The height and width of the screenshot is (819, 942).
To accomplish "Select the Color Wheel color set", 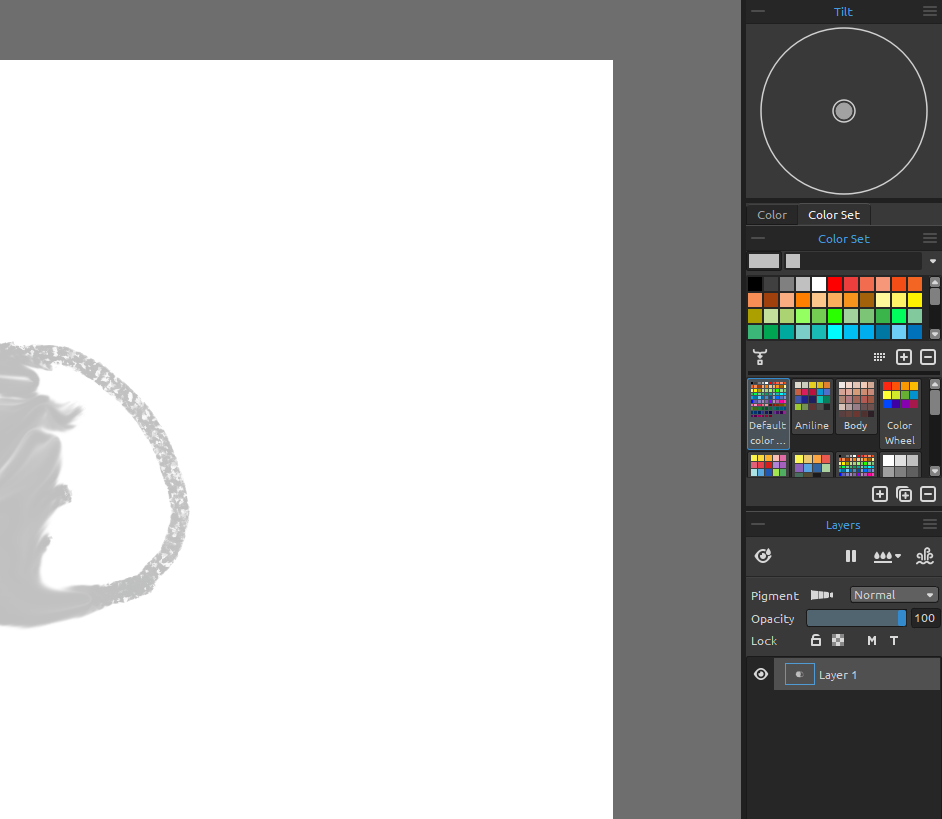I will [x=900, y=413].
